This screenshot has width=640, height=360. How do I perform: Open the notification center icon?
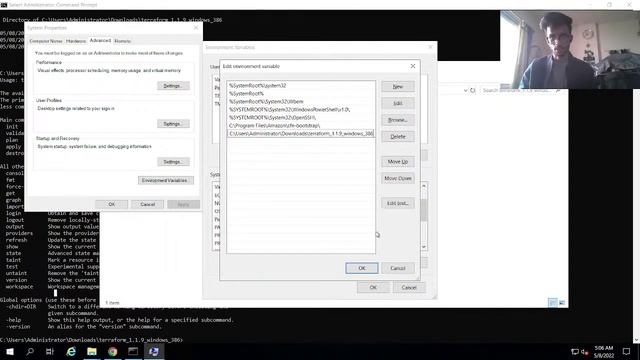(626, 351)
